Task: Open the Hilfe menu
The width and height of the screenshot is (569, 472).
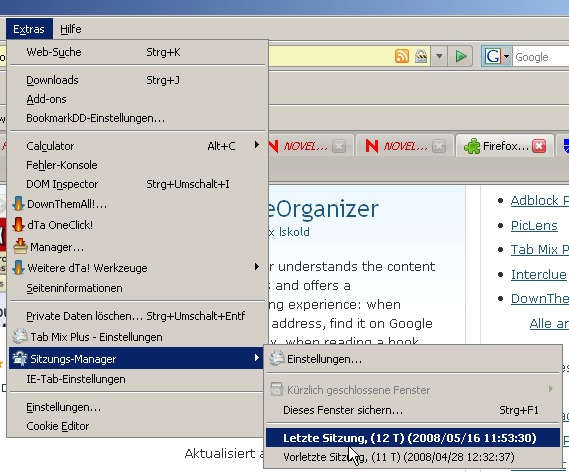Action: [x=71, y=29]
